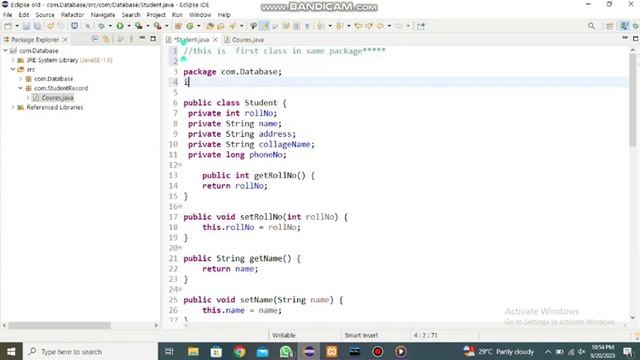Close the Student.java editor tab
640x360 pixels.
pyautogui.click(x=215, y=40)
